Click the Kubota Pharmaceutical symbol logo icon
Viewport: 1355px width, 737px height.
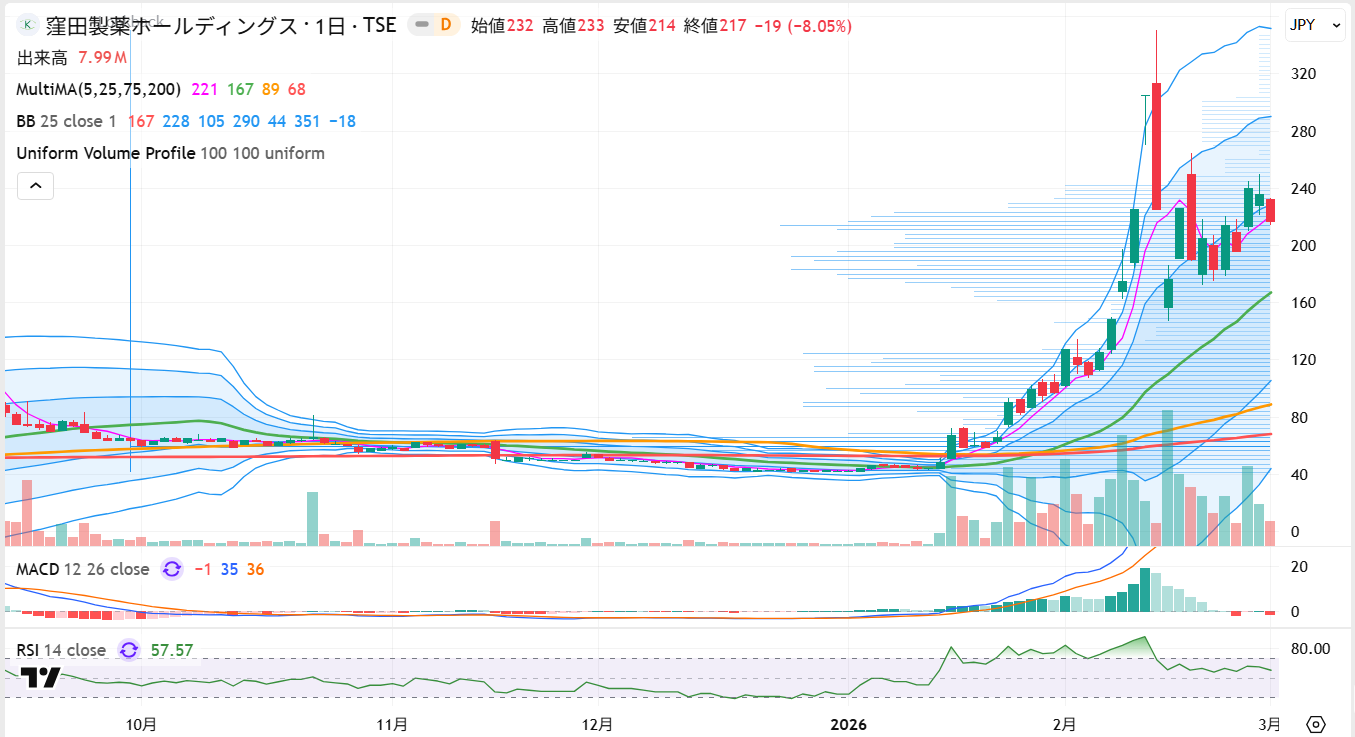pyautogui.click(x=29, y=25)
